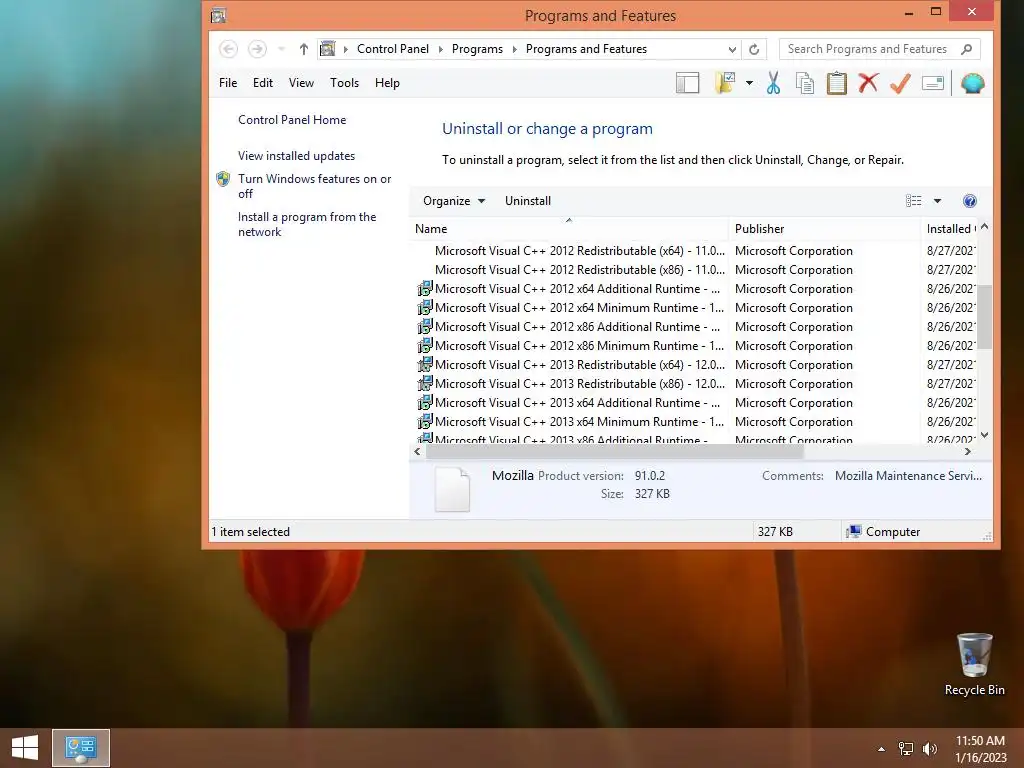The height and width of the screenshot is (768, 1024).
Task: Sort by the Publisher column header
Action: [x=824, y=229]
